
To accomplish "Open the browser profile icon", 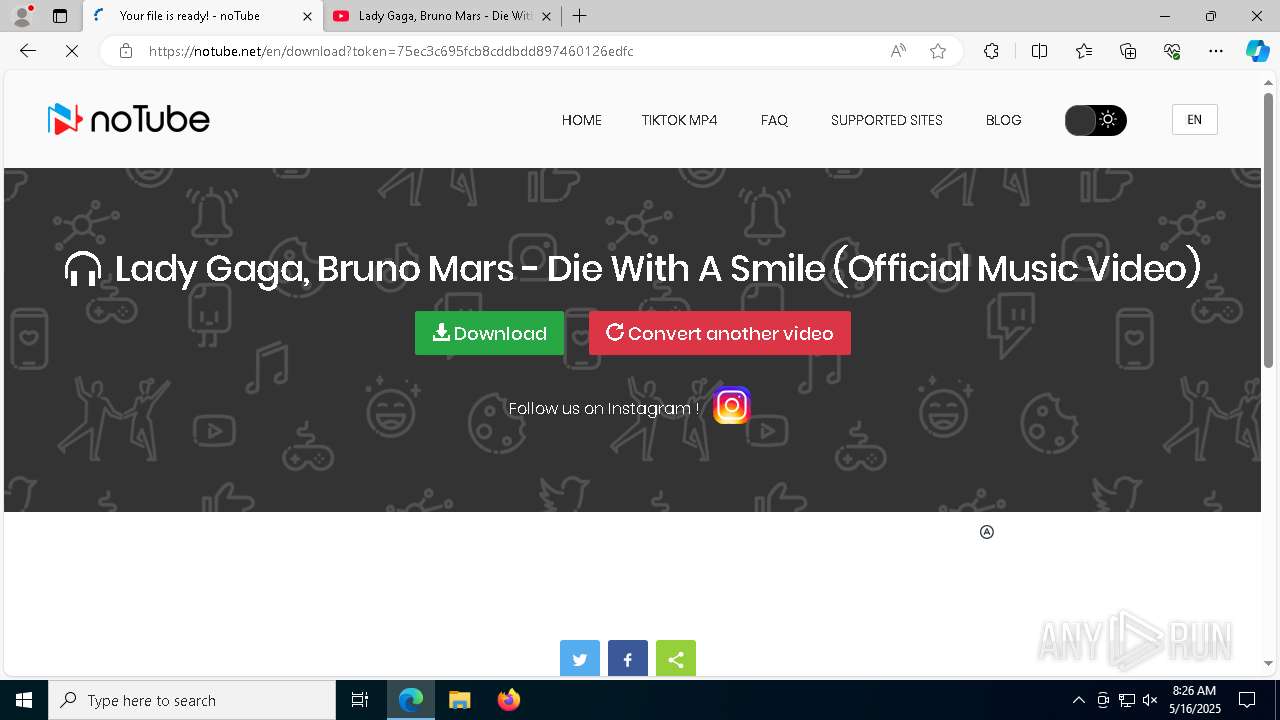I will pyautogui.click(x=22, y=16).
